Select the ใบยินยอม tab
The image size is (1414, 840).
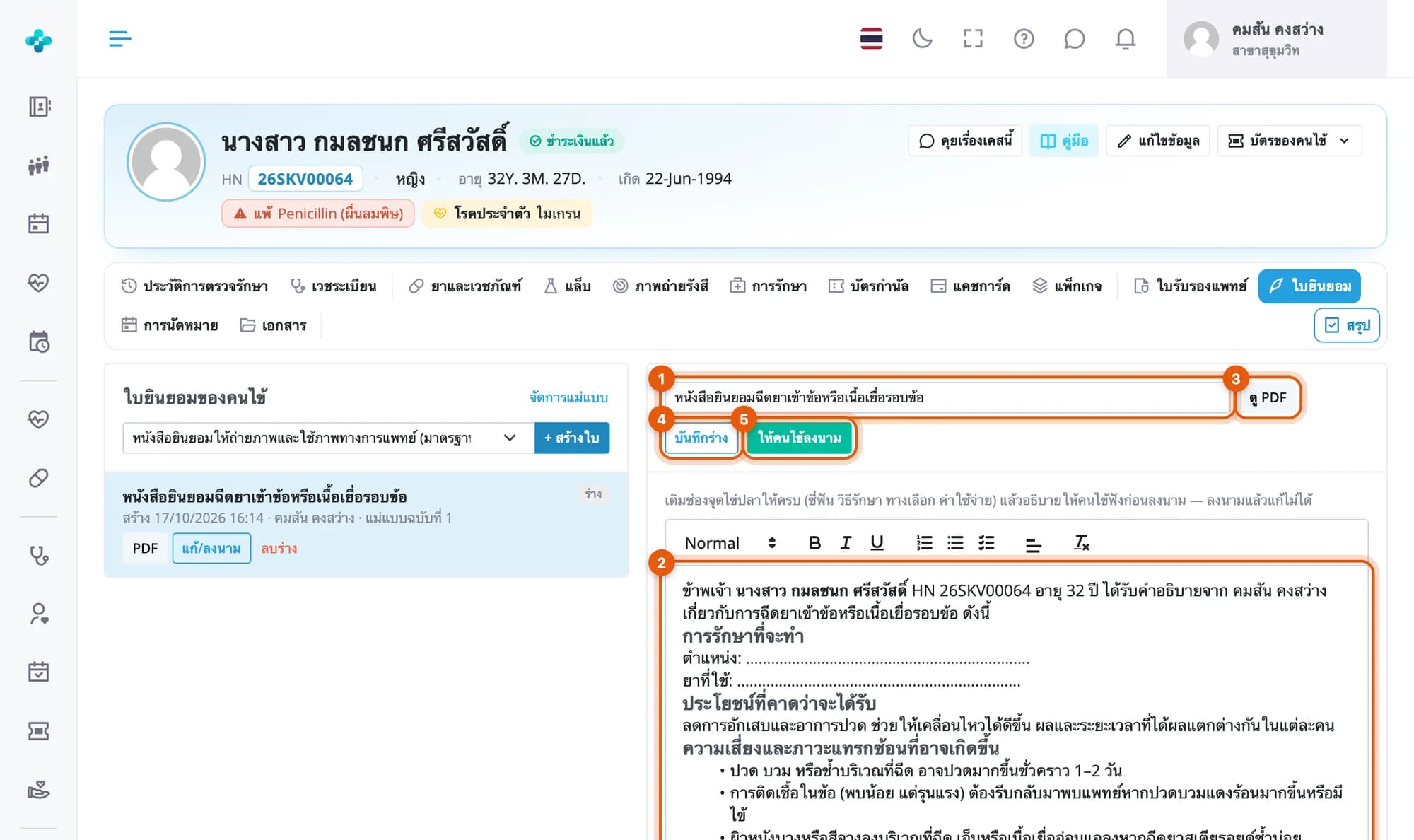[1309, 286]
